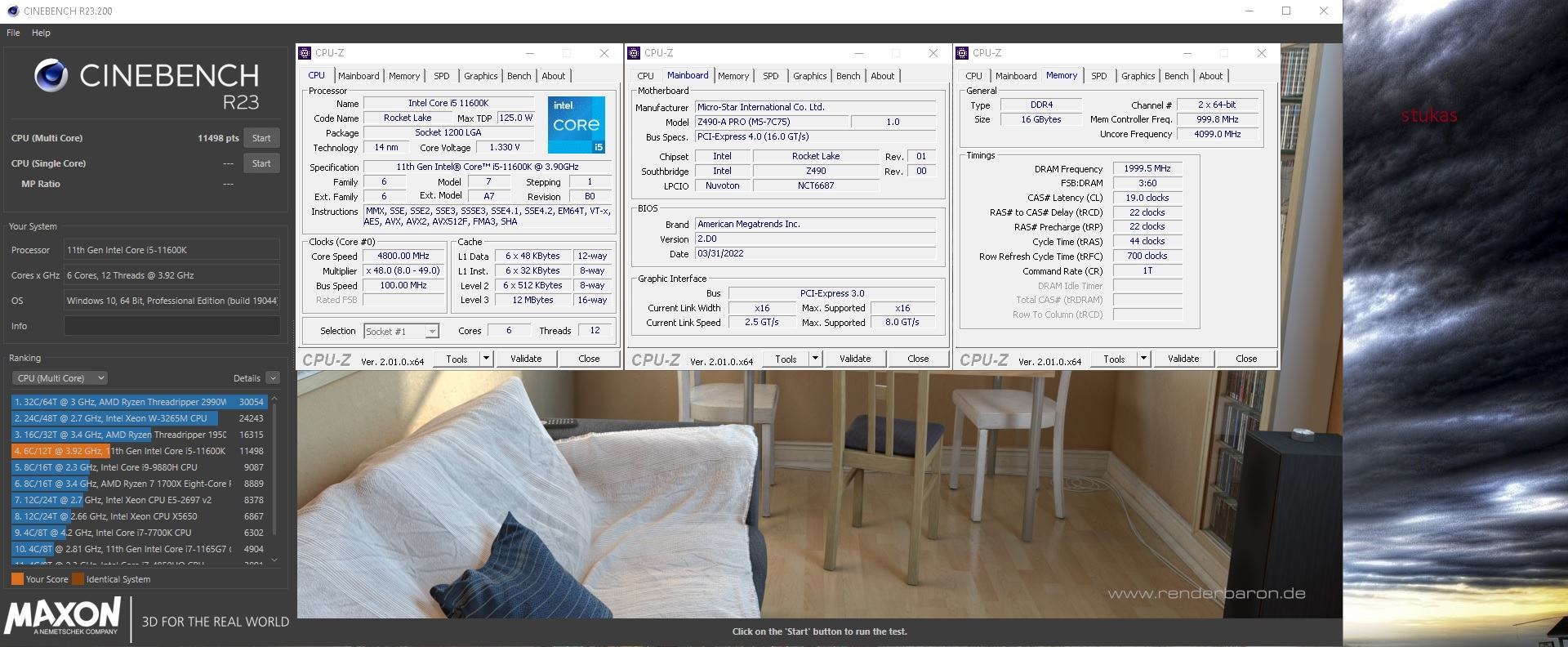This screenshot has width=1568, height=647.
Task: Click Validate in first CPU-Z window
Action: (526, 359)
